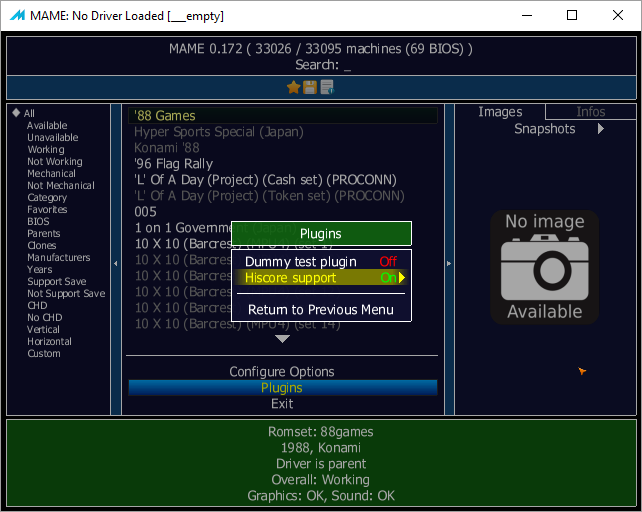Select the Favorites filter
The image size is (642, 512).
(47, 209)
